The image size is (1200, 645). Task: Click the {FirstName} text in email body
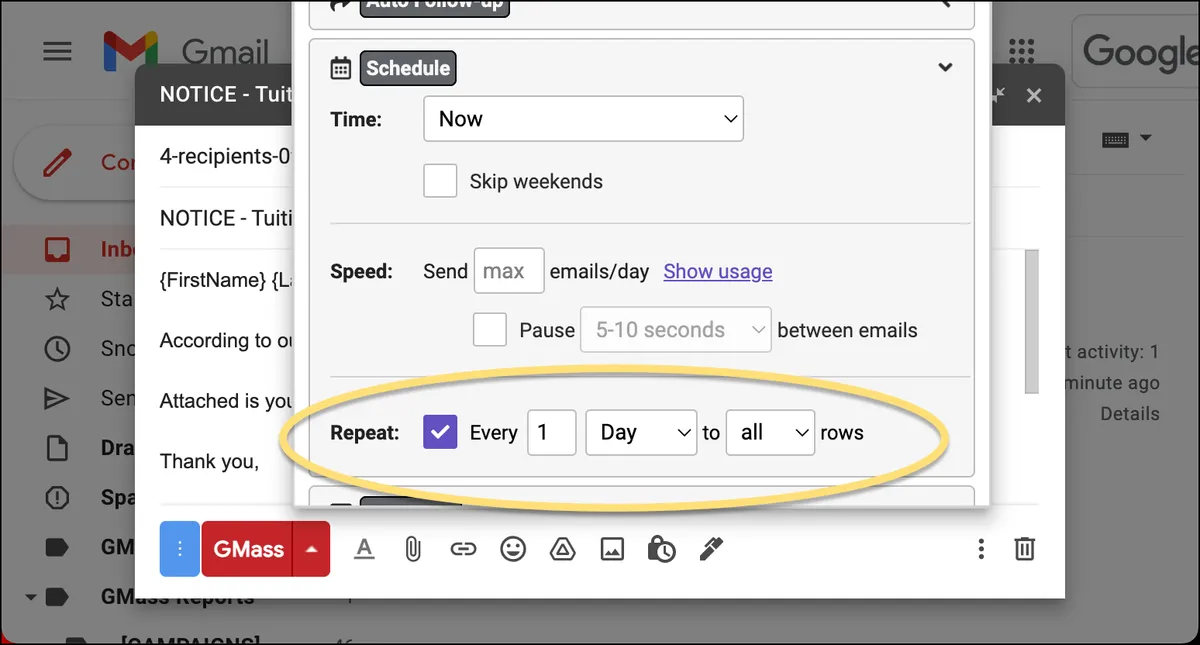click(x=213, y=280)
